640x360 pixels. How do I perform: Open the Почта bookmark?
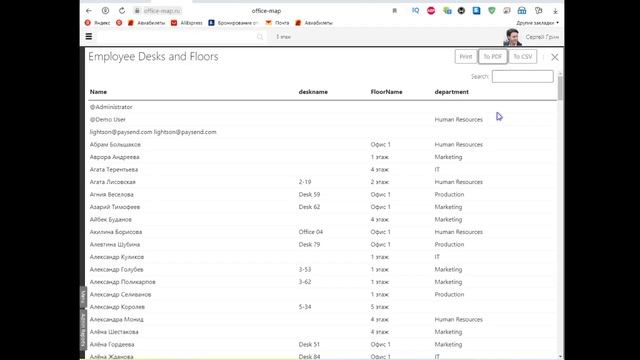tap(278, 23)
